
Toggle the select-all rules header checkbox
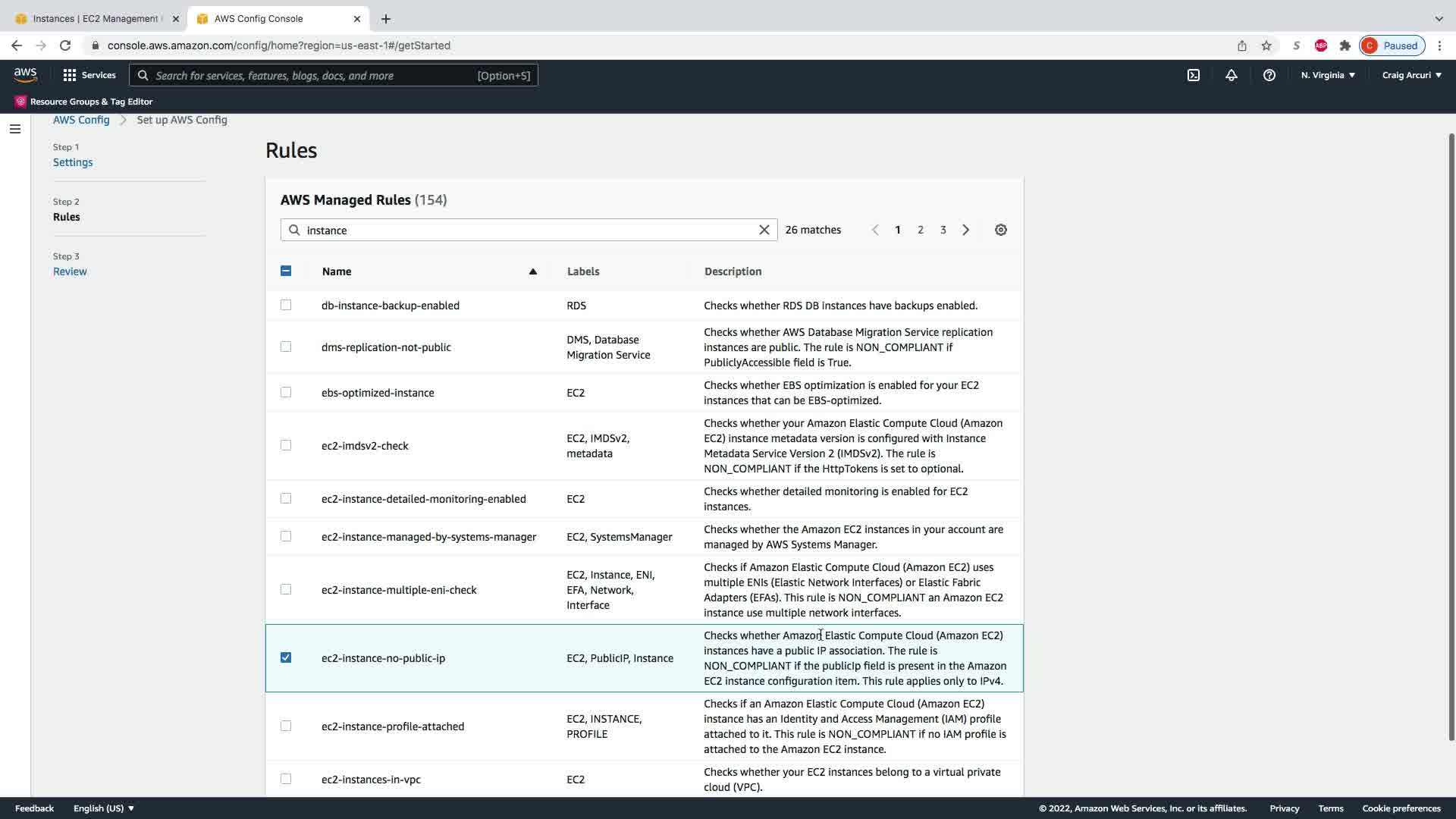[x=286, y=271]
